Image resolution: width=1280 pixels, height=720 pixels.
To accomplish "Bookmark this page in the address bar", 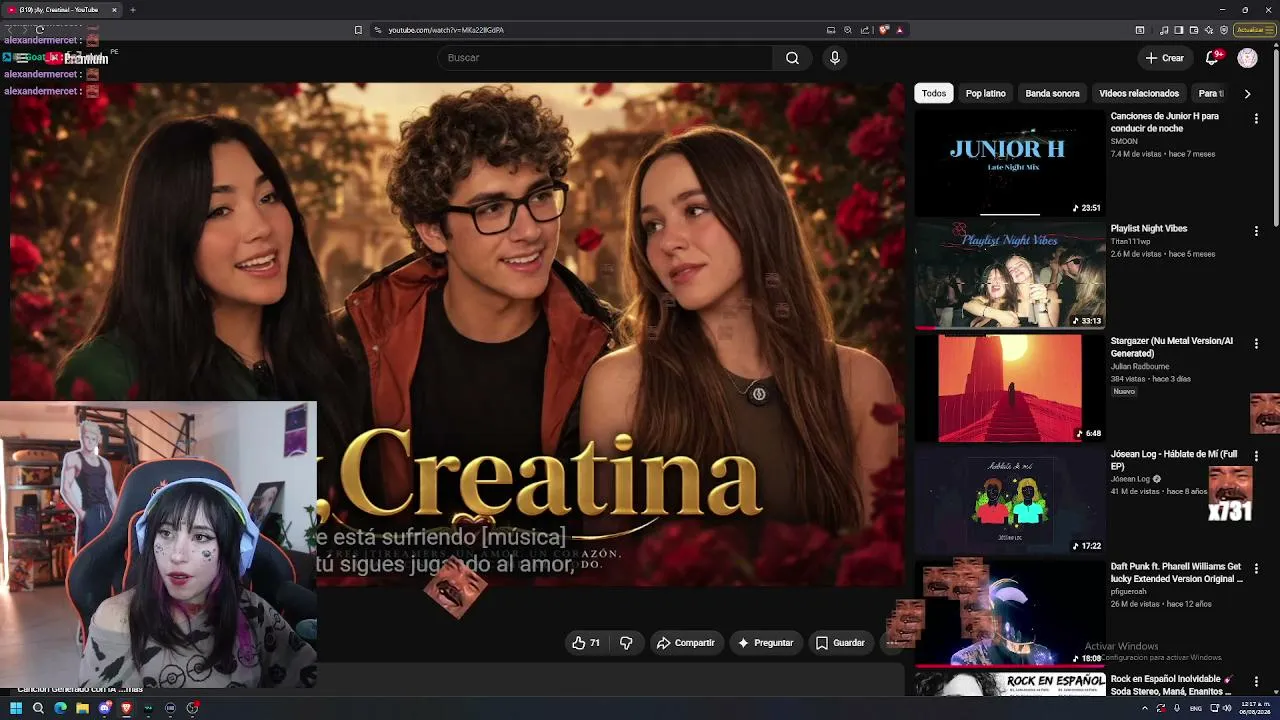I will click(358, 30).
